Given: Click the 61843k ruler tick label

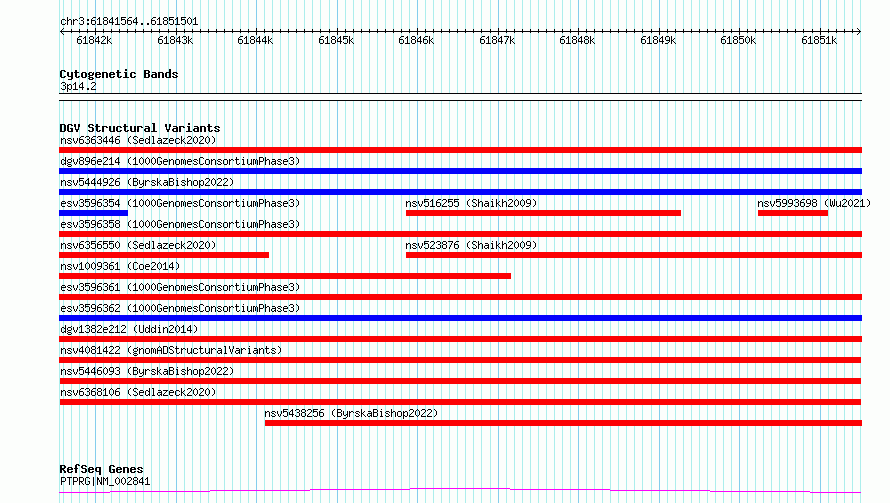Looking at the screenshot, I should (x=175, y=40).
